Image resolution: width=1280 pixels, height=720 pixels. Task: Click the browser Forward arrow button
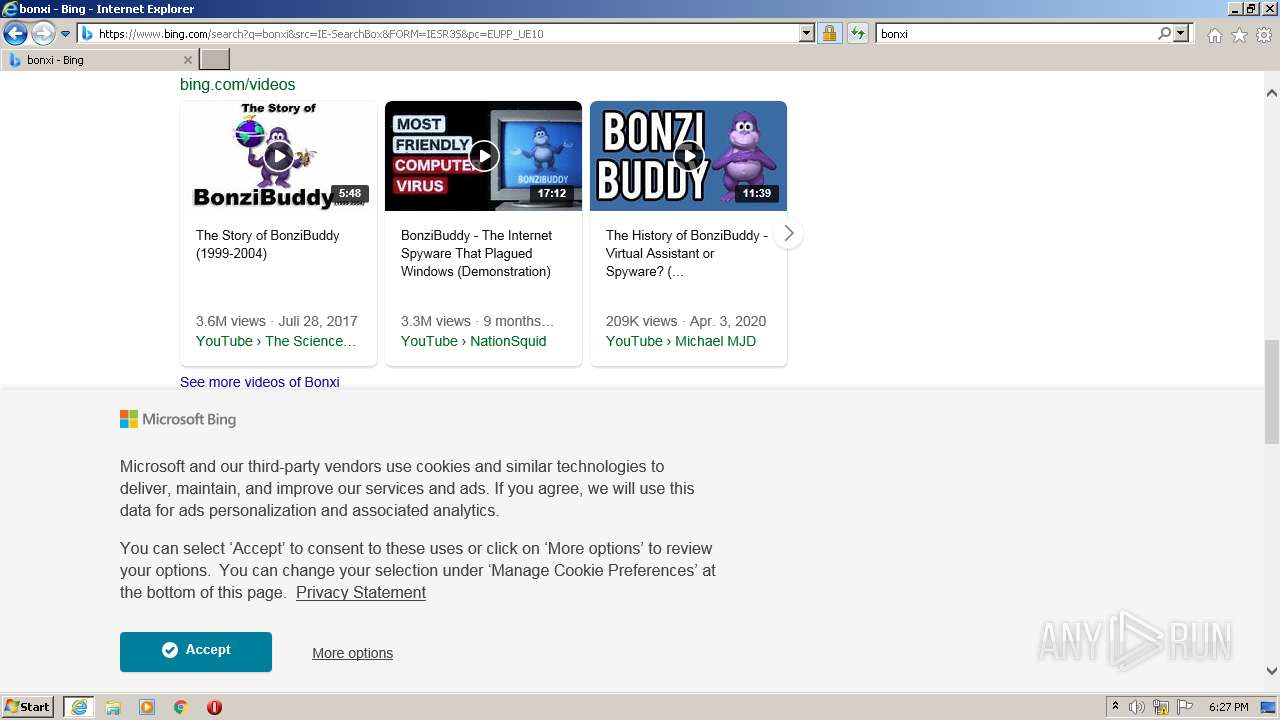pos(43,34)
